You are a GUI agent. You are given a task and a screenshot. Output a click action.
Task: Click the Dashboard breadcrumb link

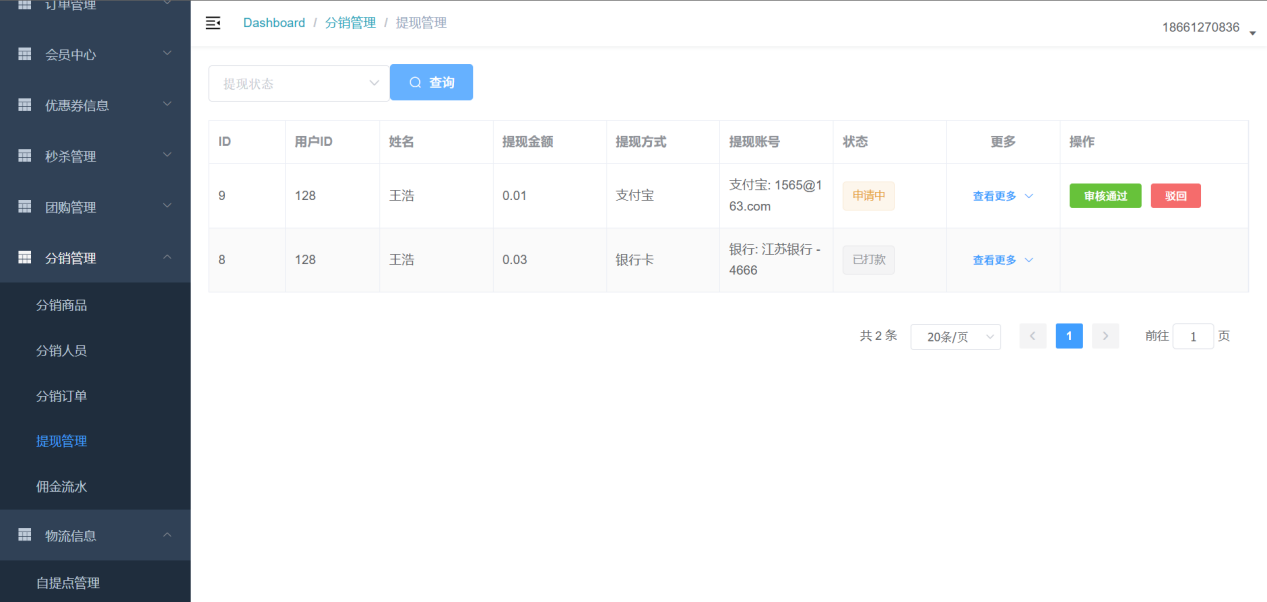(274, 23)
